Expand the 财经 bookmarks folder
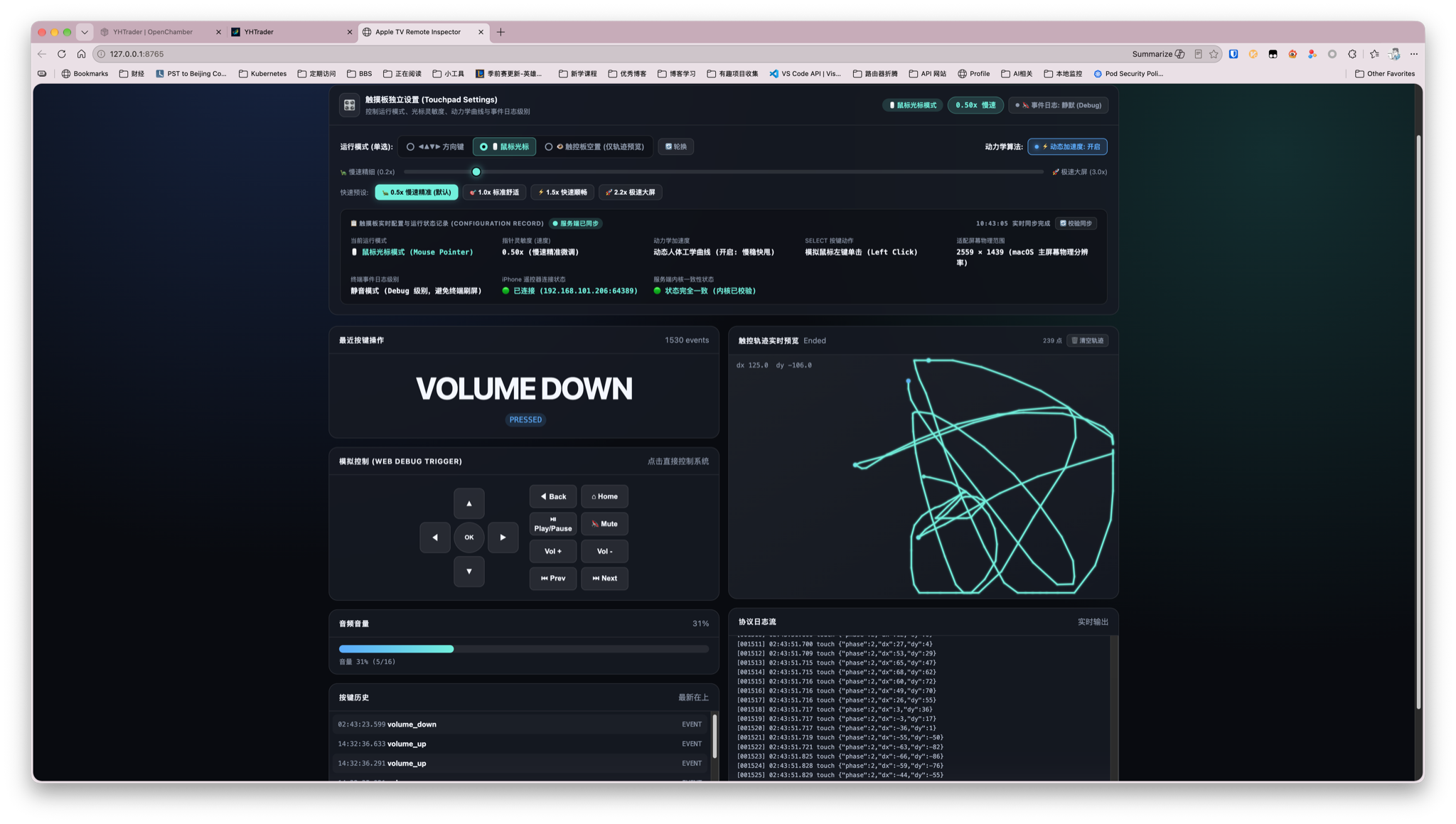 coord(132,73)
